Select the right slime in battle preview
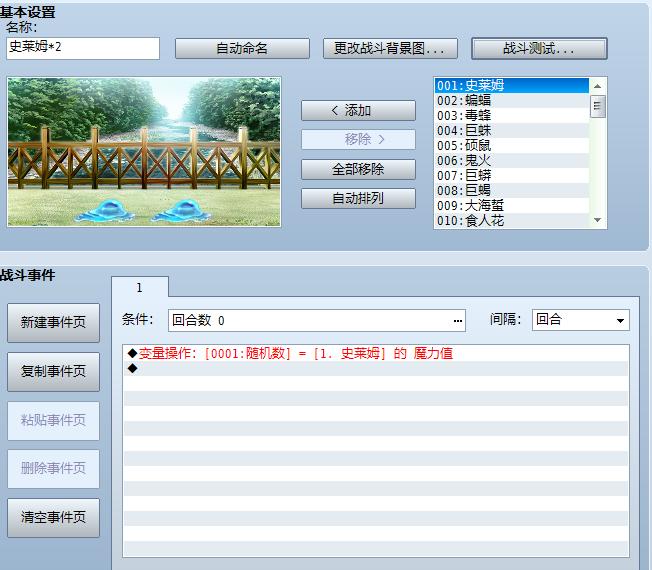The height and width of the screenshot is (570, 652). (181, 210)
